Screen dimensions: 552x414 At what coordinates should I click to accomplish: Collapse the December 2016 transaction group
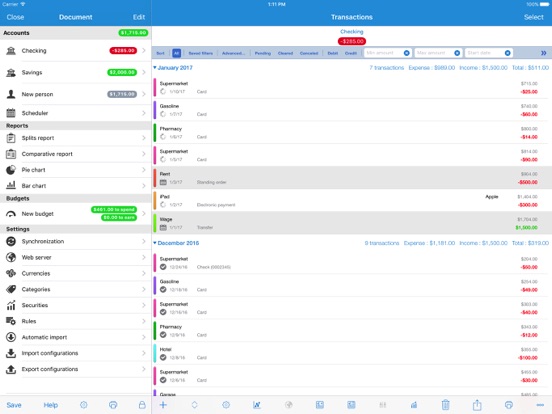tap(155, 243)
